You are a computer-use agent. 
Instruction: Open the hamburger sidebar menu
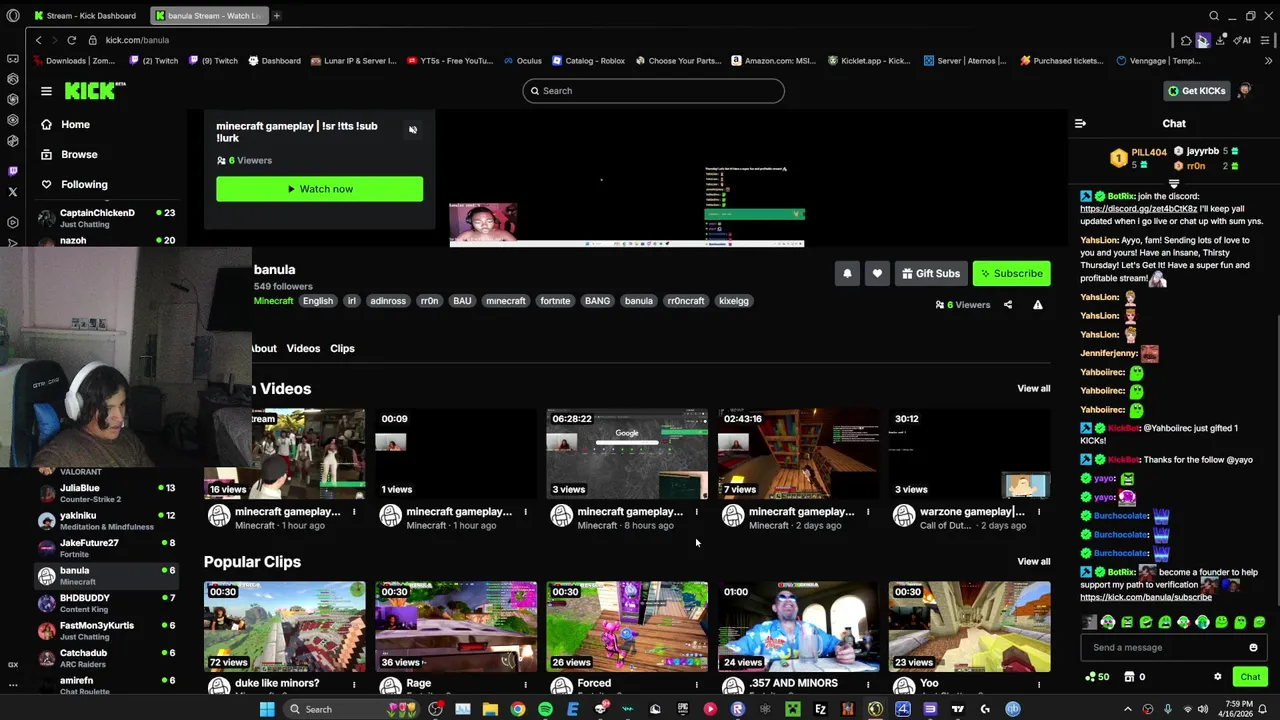click(46, 91)
